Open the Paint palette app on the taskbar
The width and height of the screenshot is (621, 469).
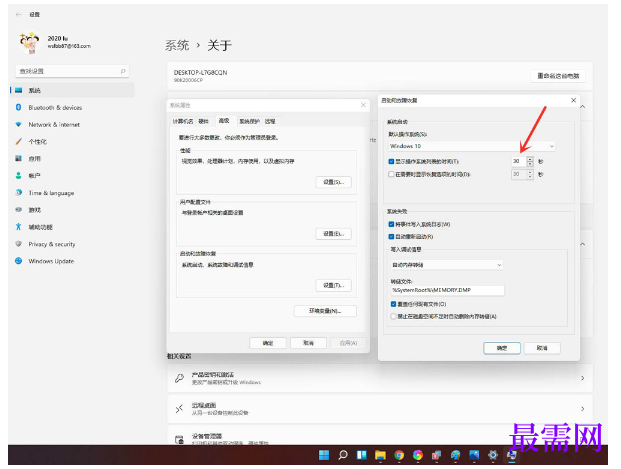[455, 455]
